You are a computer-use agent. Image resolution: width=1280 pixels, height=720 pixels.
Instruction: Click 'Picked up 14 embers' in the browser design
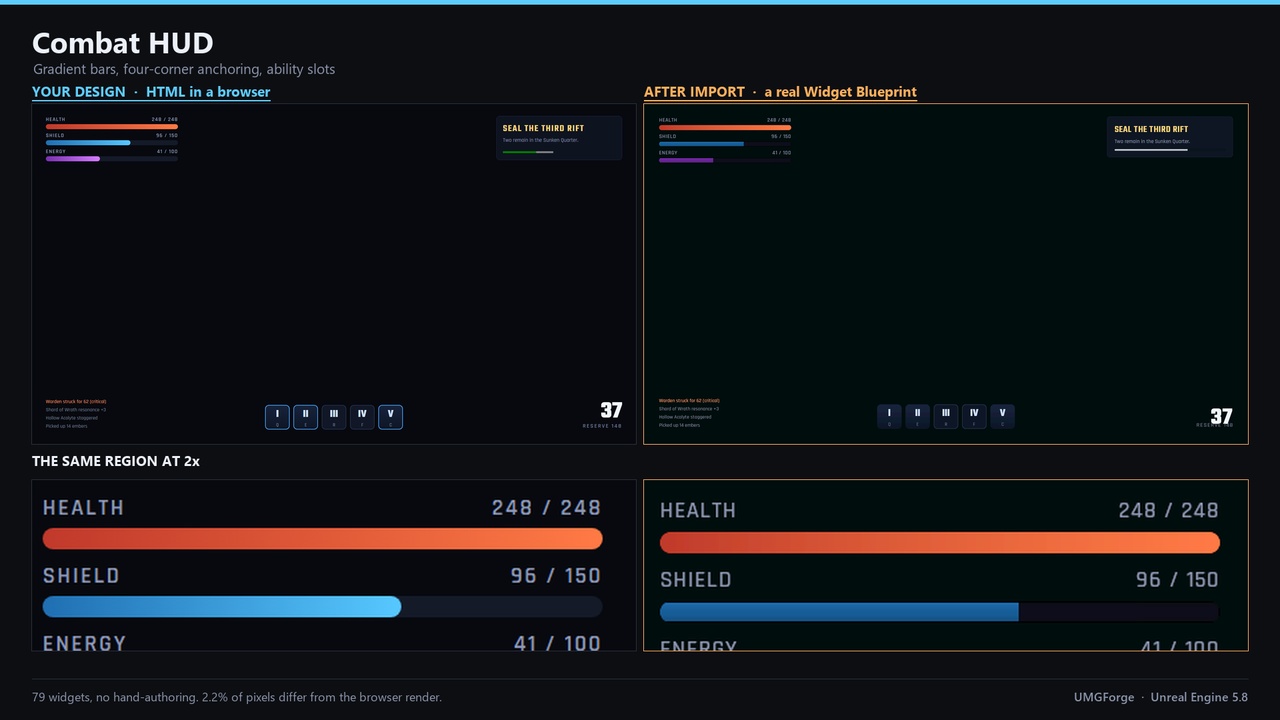tap(66, 426)
